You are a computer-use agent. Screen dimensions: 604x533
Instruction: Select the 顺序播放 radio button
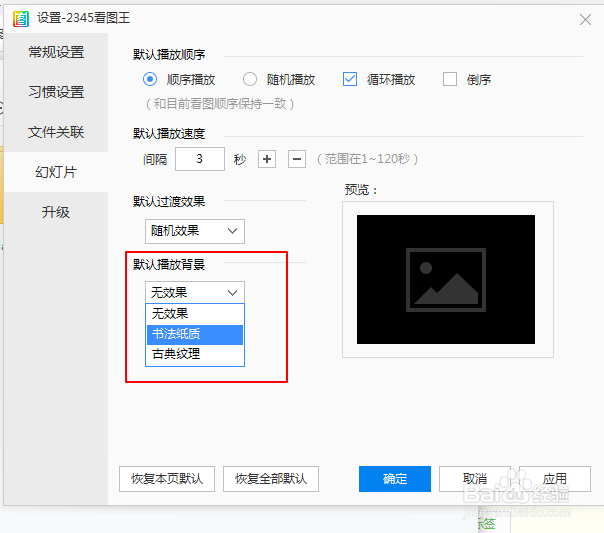pos(150,79)
